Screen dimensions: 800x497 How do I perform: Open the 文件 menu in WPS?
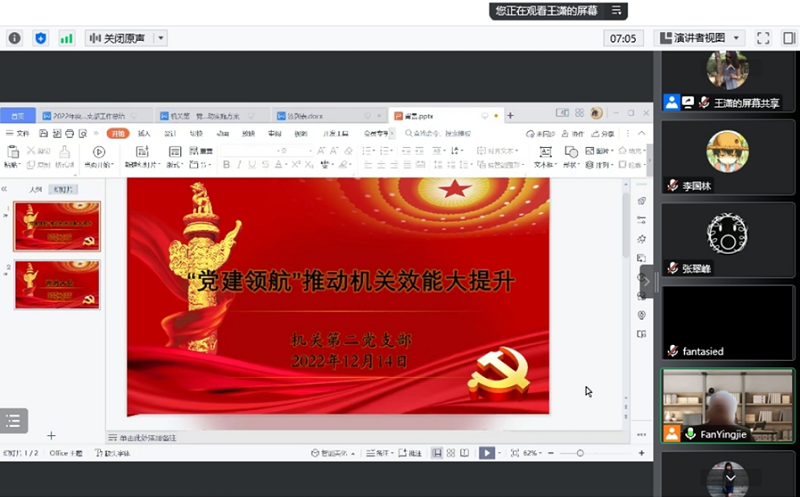pos(18,134)
